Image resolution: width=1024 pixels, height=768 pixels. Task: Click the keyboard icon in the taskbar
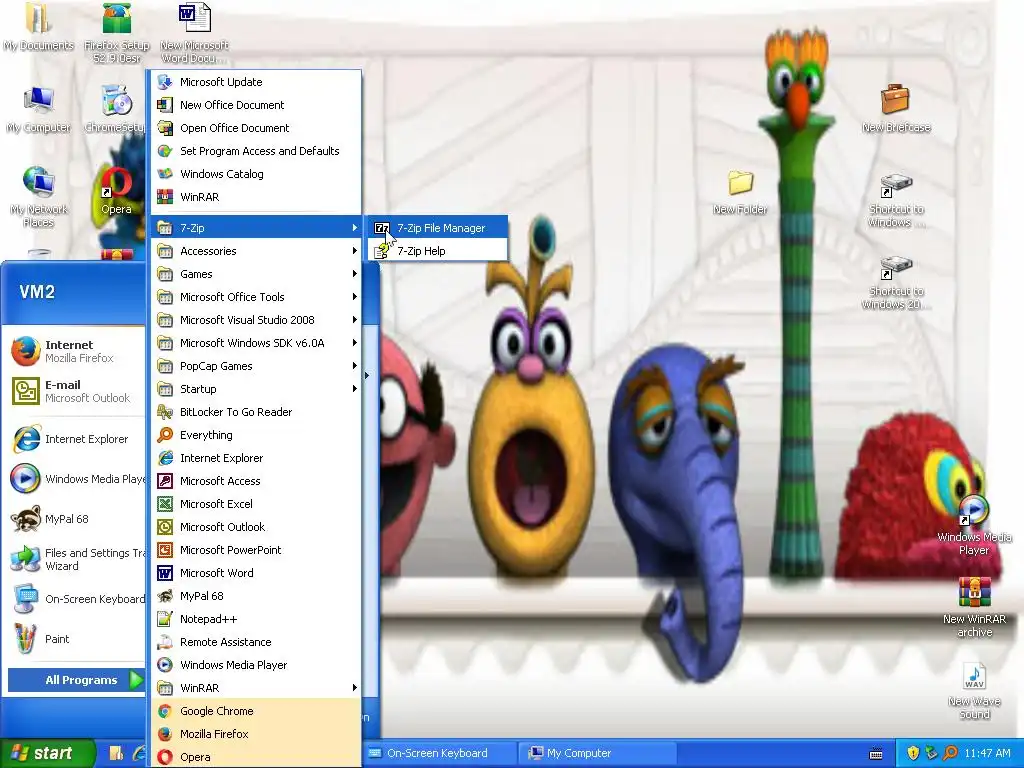[x=876, y=754]
